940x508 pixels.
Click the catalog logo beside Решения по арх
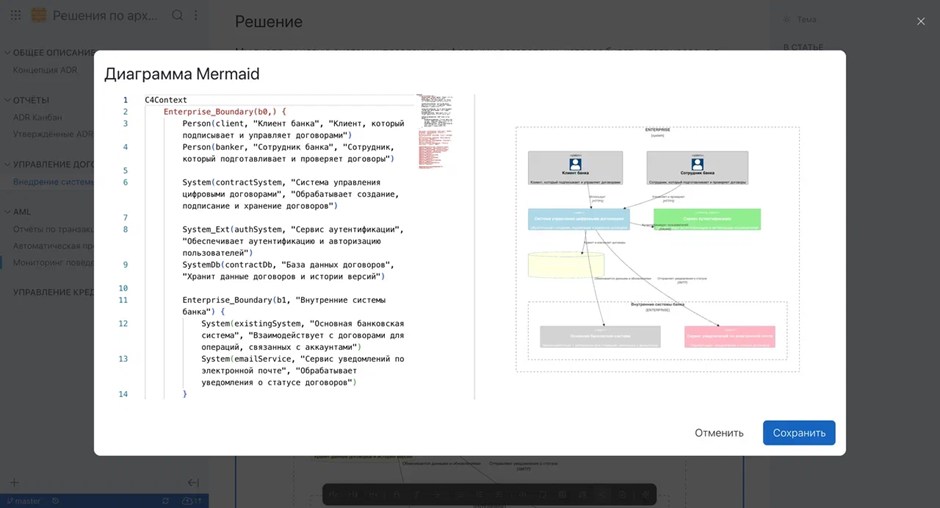pos(39,15)
